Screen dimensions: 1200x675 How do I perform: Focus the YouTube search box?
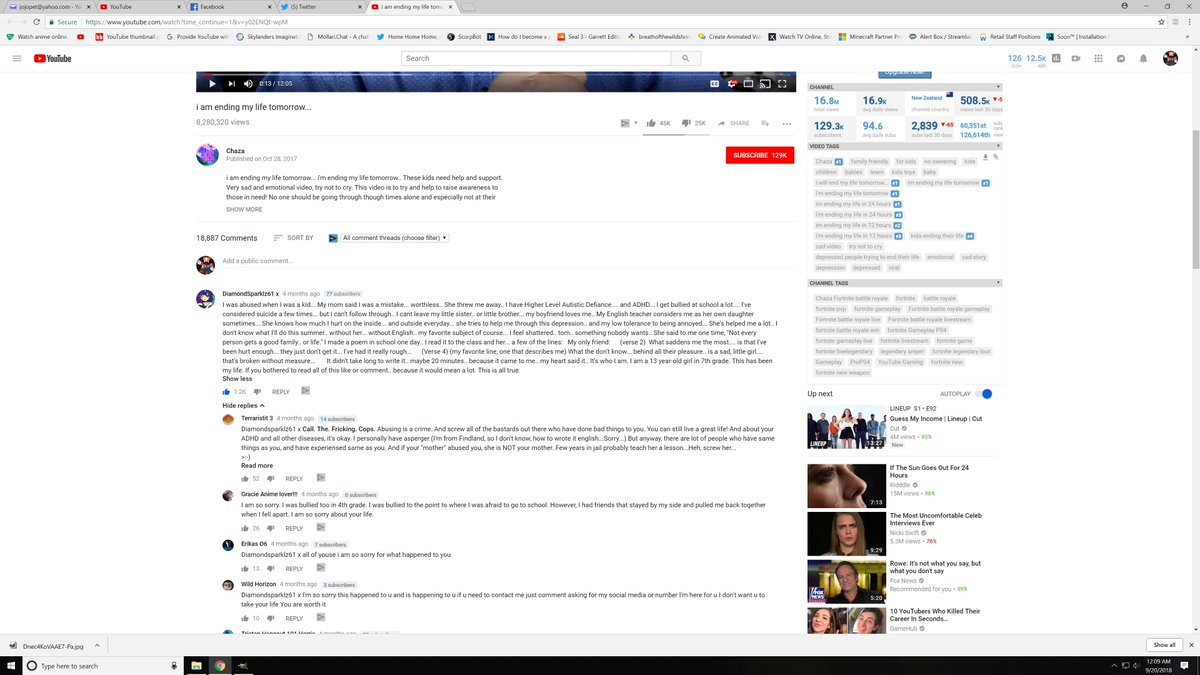535,58
